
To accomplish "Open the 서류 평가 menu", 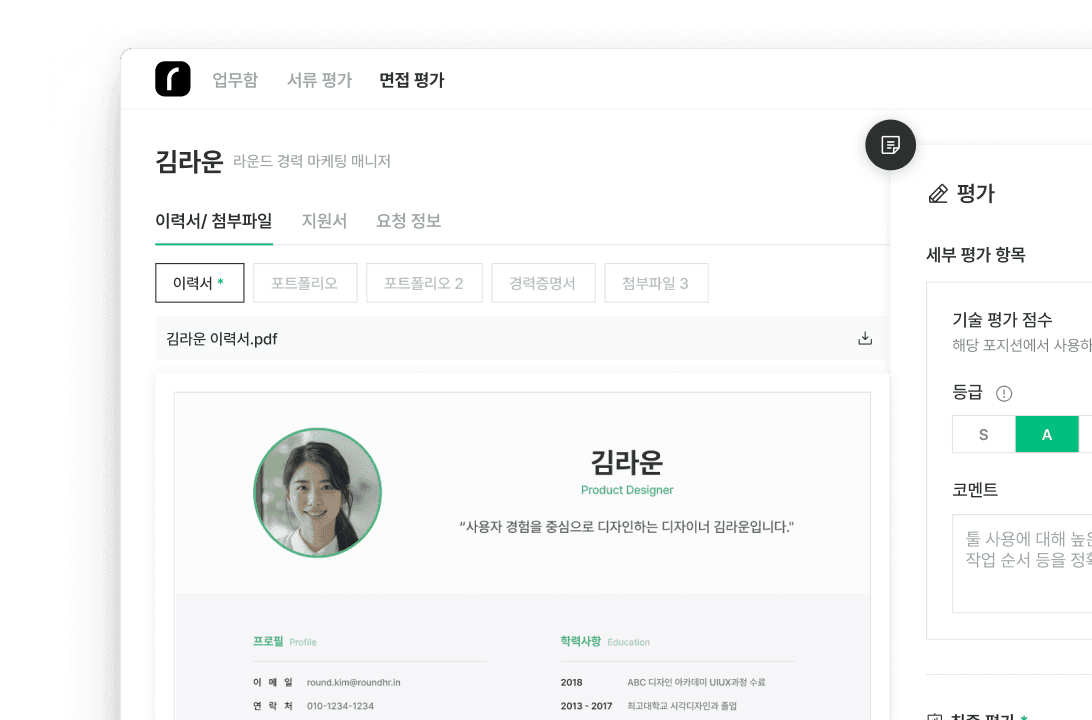I will click(x=319, y=81).
